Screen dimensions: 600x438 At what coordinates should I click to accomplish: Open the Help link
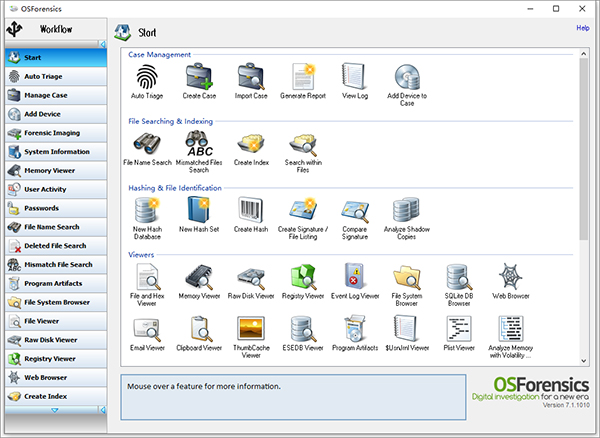point(583,28)
